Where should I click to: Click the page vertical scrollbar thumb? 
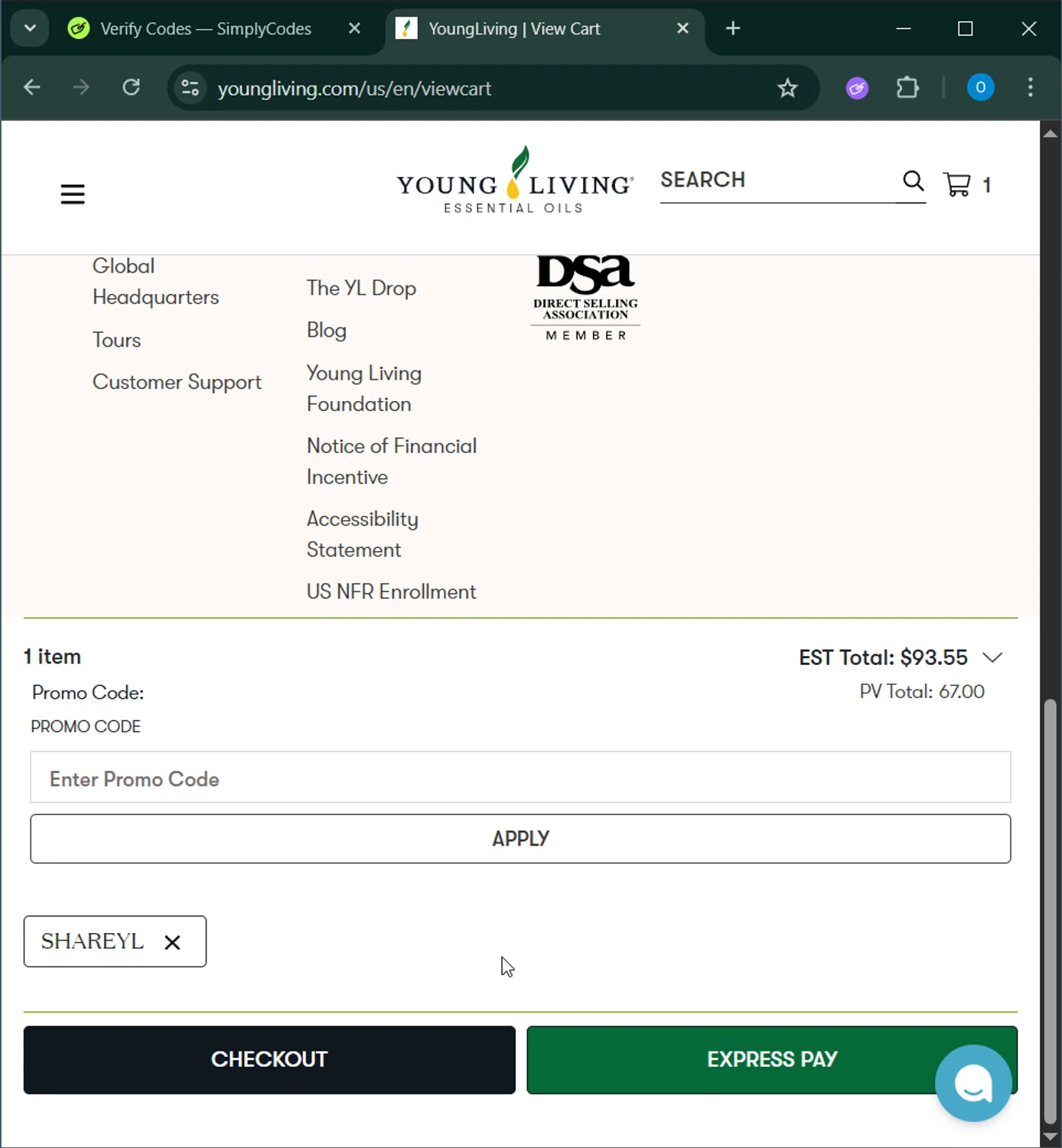1051,911
